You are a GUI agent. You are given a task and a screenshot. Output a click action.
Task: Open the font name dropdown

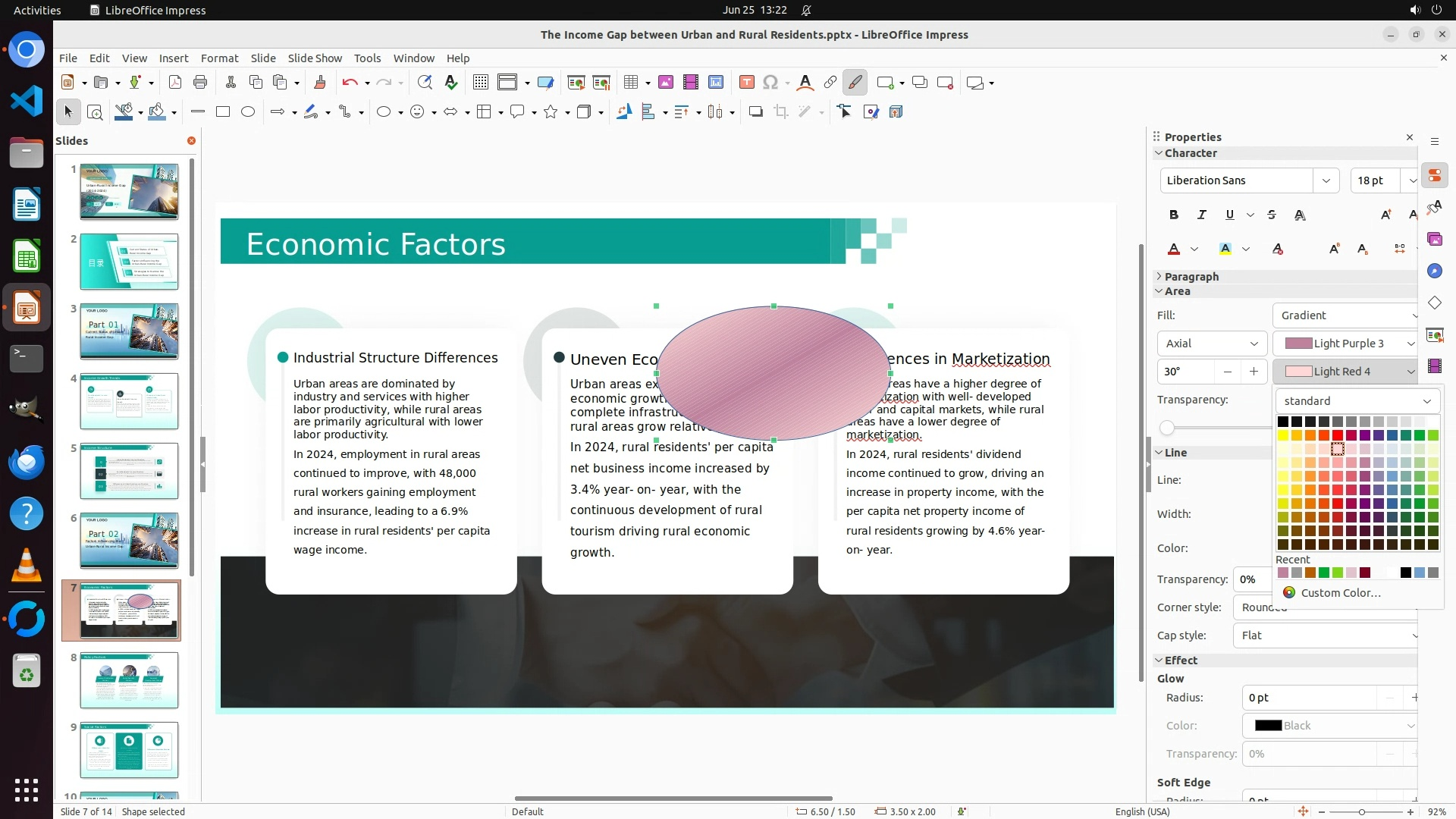(1326, 180)
